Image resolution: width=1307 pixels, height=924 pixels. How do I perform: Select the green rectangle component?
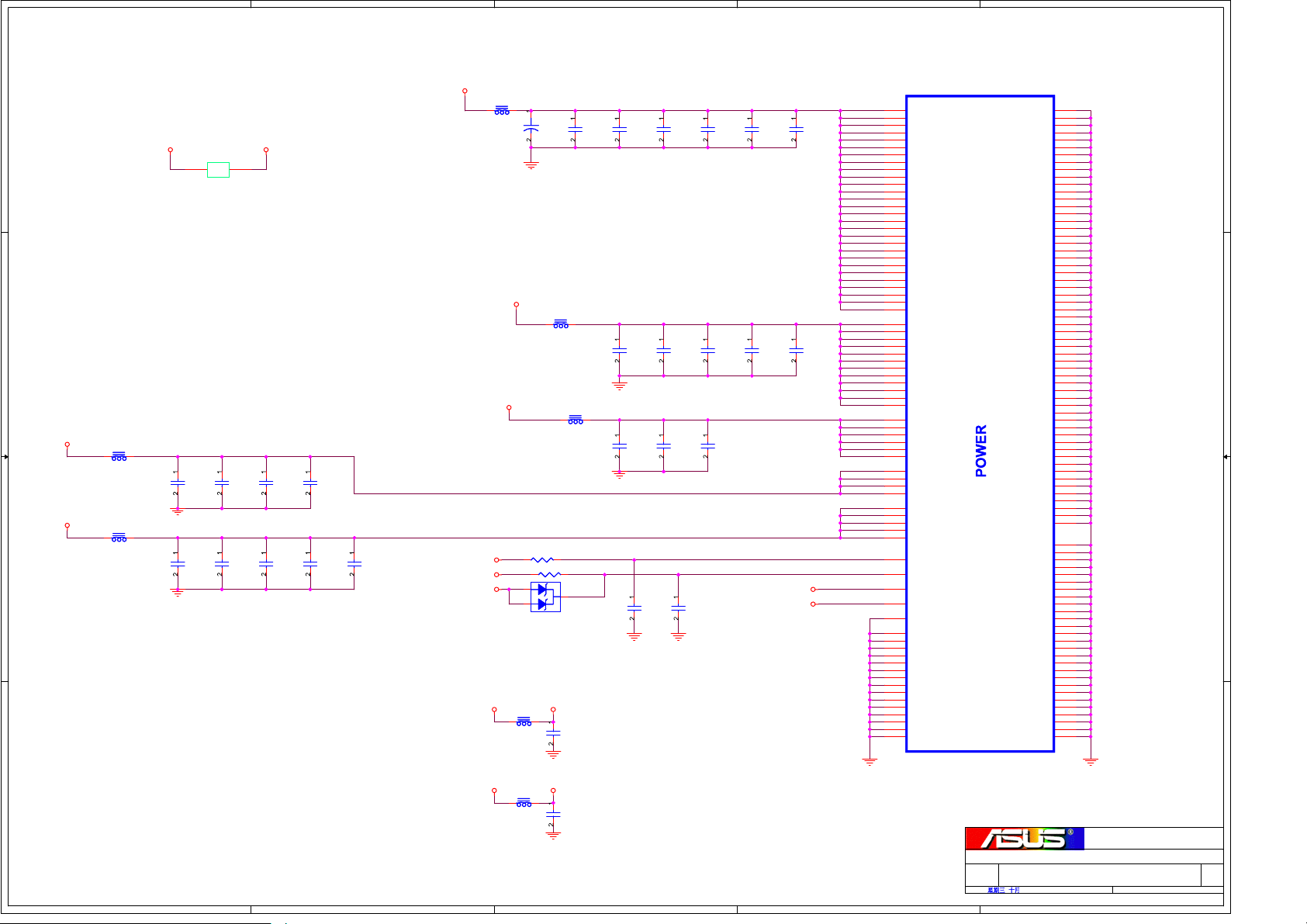click(218, 170)
